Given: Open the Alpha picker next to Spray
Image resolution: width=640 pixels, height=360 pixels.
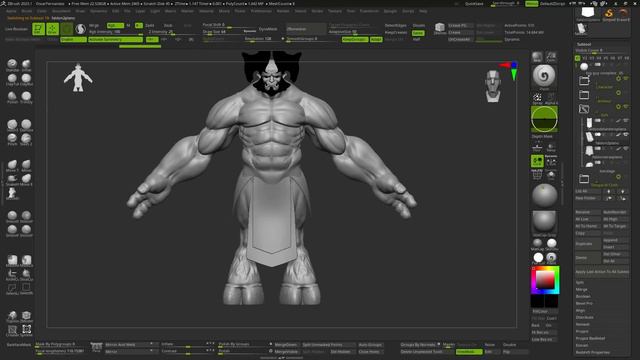Looking at the screenshot, I should coord(551,98).
